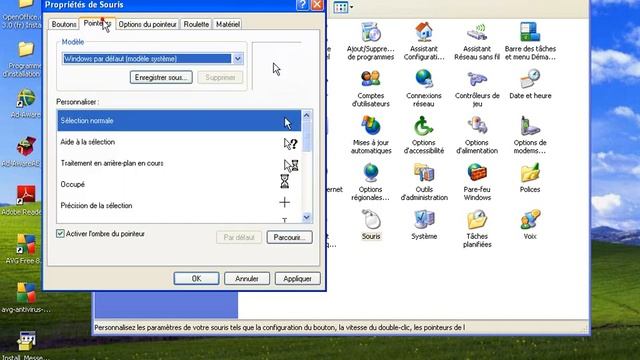Open the Options d'accessibilité icon
The image size is (640, 360).
(x=424, y=135)
